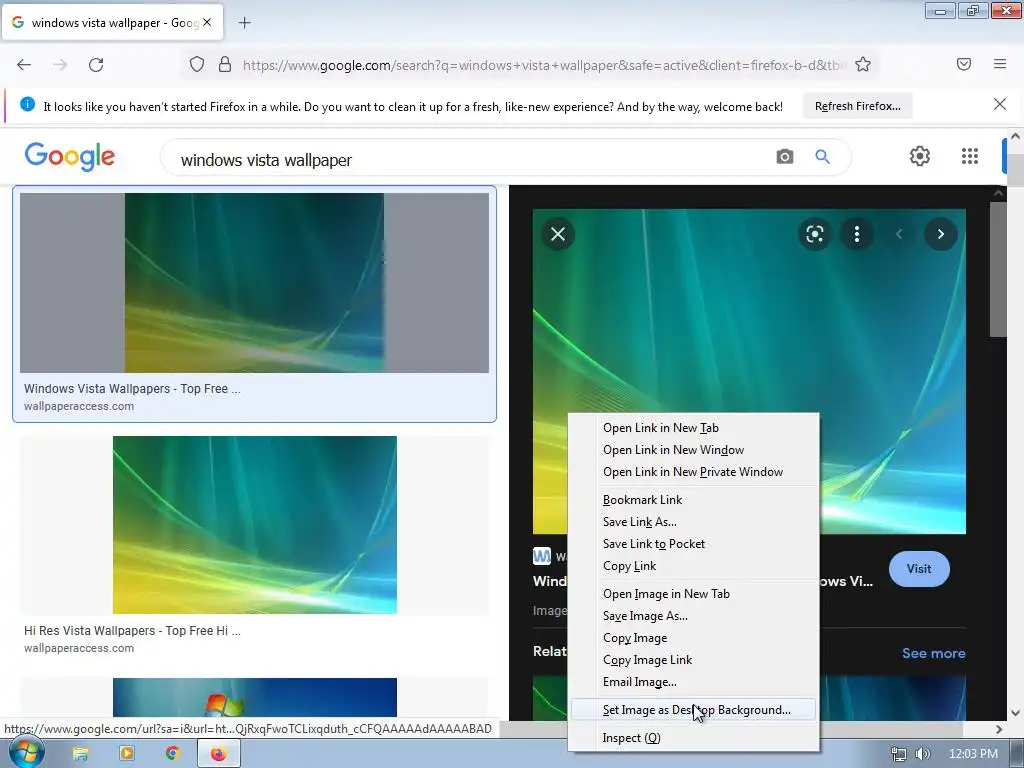Viewport: 1024px width, 768px height.
Task: Select Inspect (Q) entry
Action: [694, 738]
